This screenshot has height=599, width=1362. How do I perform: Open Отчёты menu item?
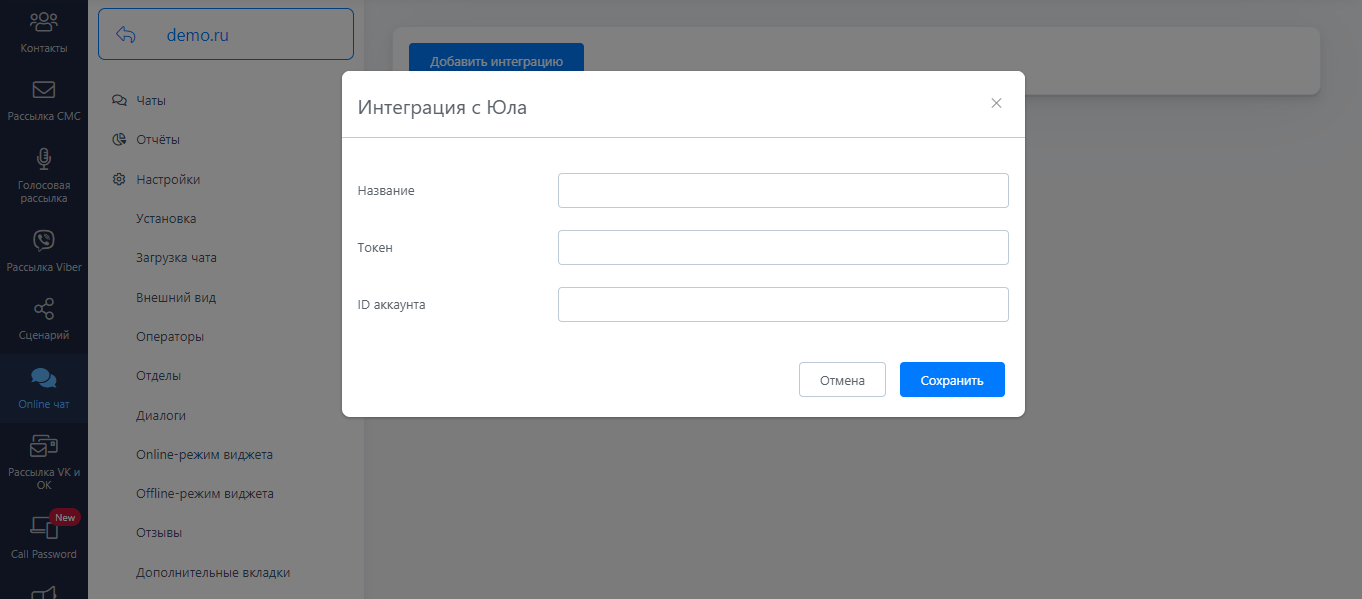coord(158,140)
